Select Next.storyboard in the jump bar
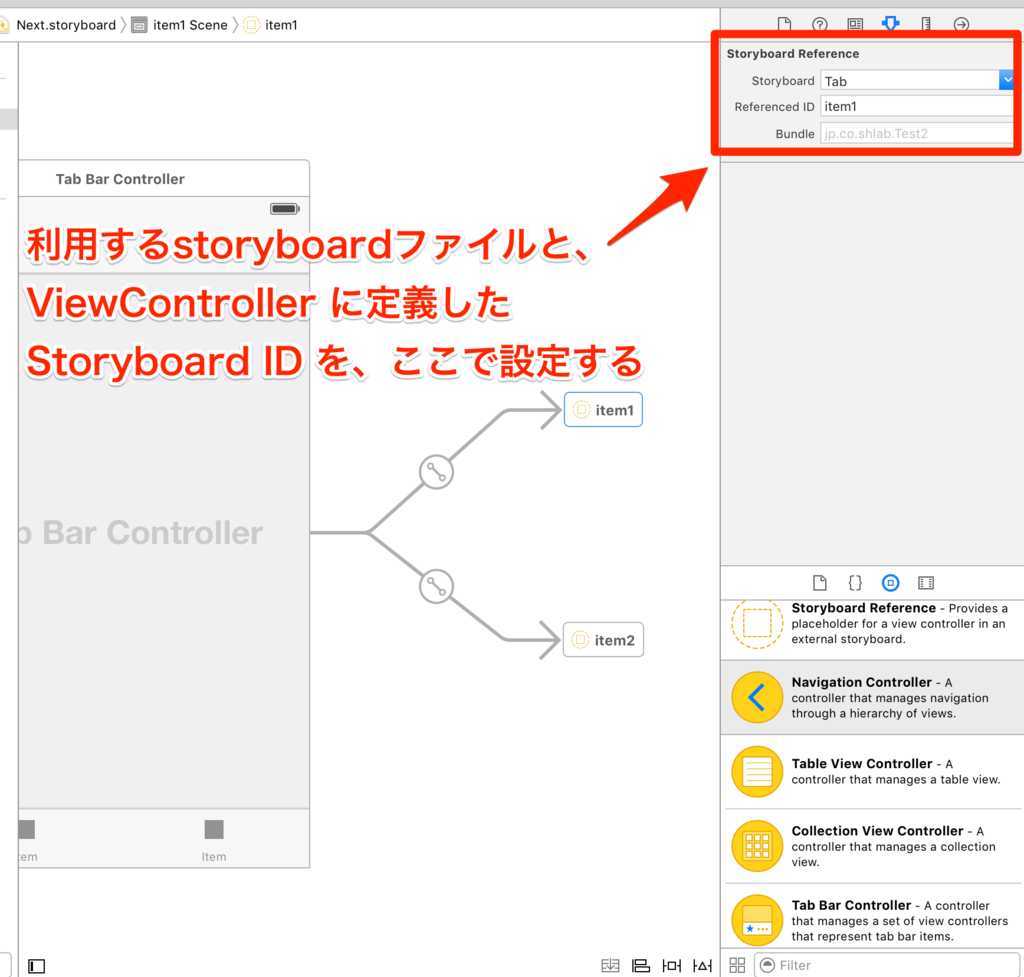The width and height of the screenshot is (1024, 977). pyautogui.click(x=66, y=25)
